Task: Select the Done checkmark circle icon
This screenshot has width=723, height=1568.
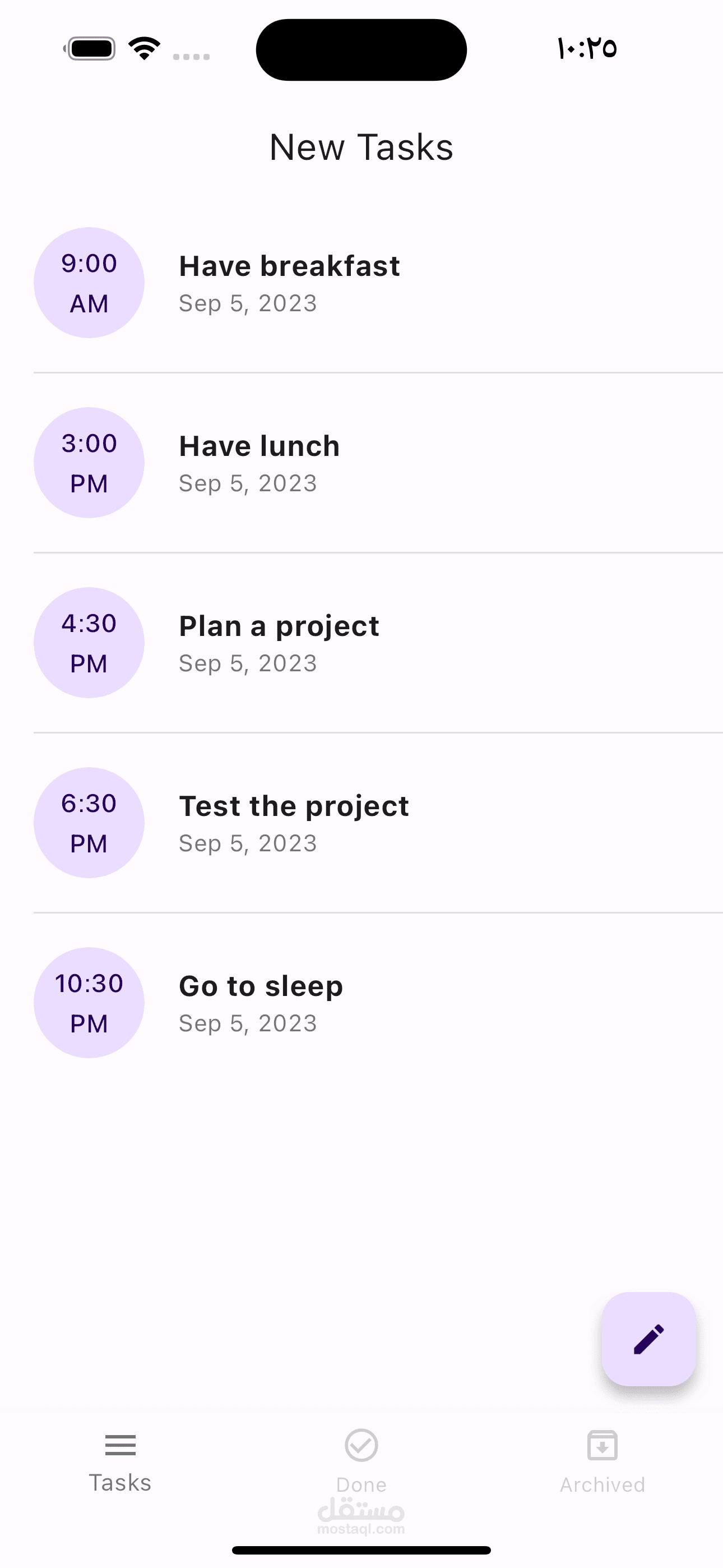Action: 361,1445
